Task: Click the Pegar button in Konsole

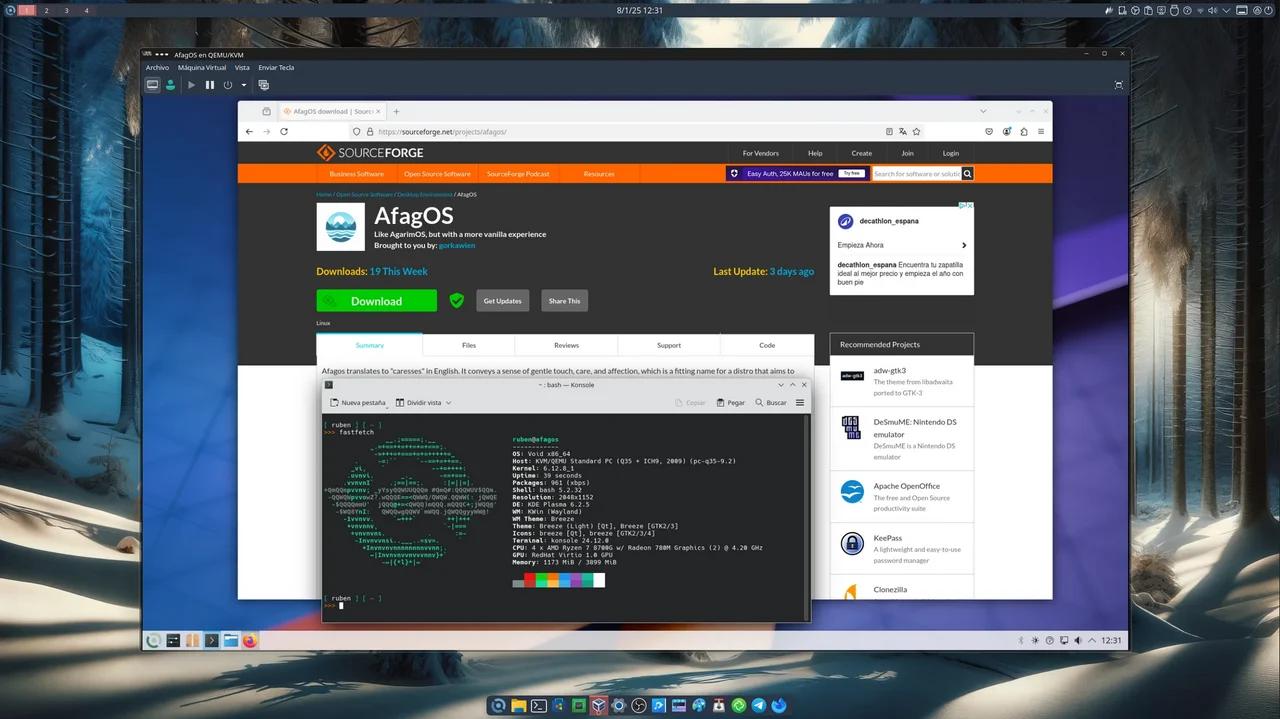Action: [731, 402]
